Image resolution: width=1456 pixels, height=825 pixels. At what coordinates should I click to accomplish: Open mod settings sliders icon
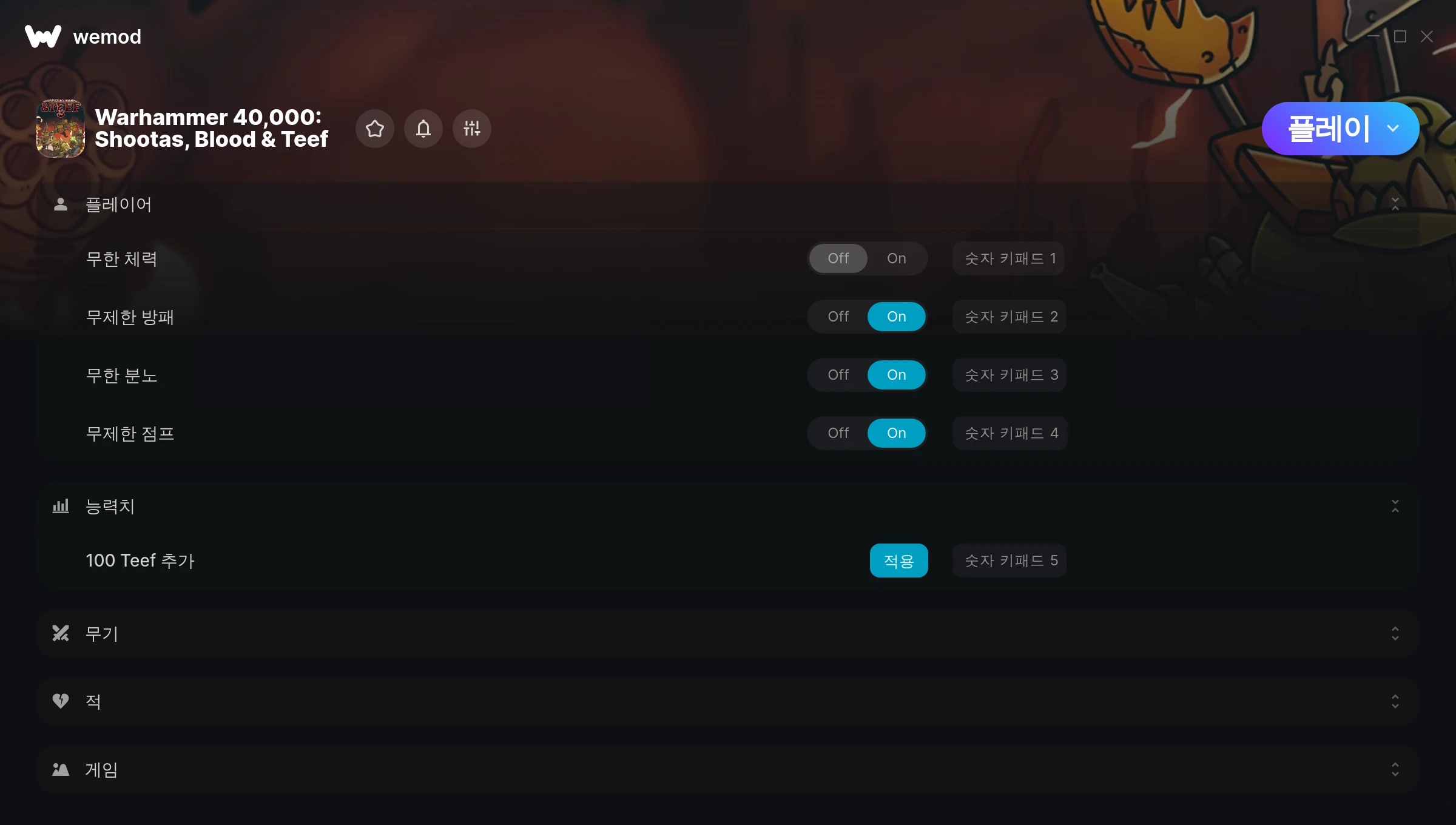pos(472,129)
